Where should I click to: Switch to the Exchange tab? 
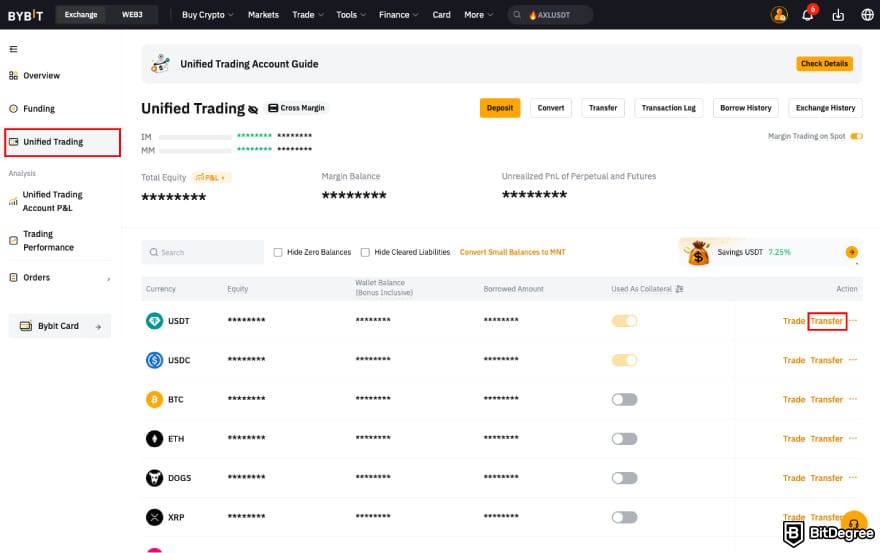(x=81, y=15)
